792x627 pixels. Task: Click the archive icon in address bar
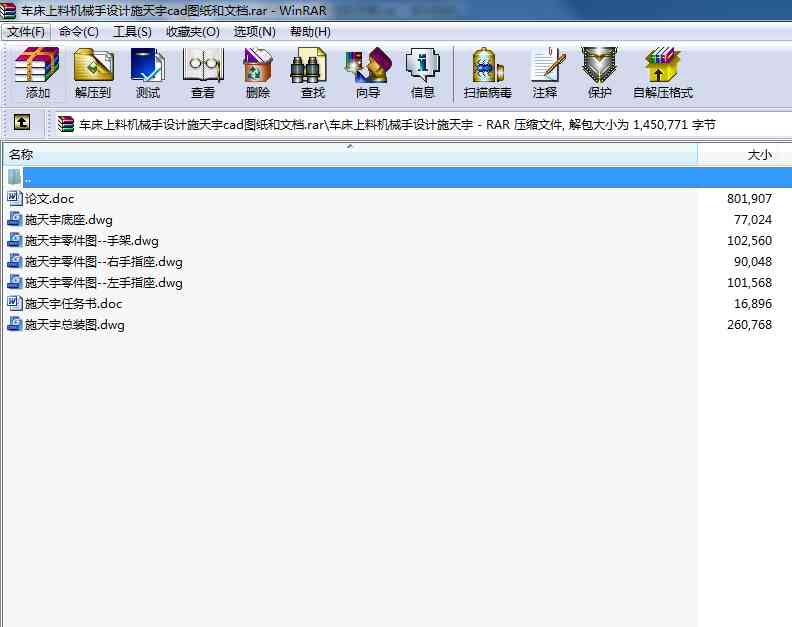tap(66, 124)
